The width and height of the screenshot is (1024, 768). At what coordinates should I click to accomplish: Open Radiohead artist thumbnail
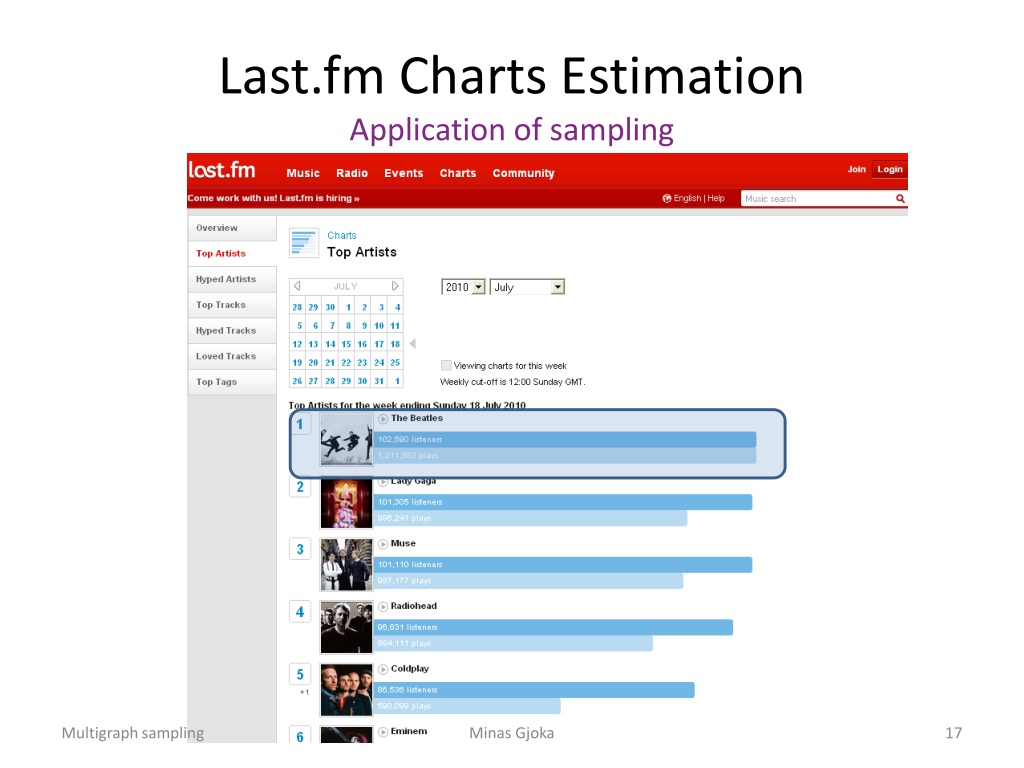tap(346, 628)
